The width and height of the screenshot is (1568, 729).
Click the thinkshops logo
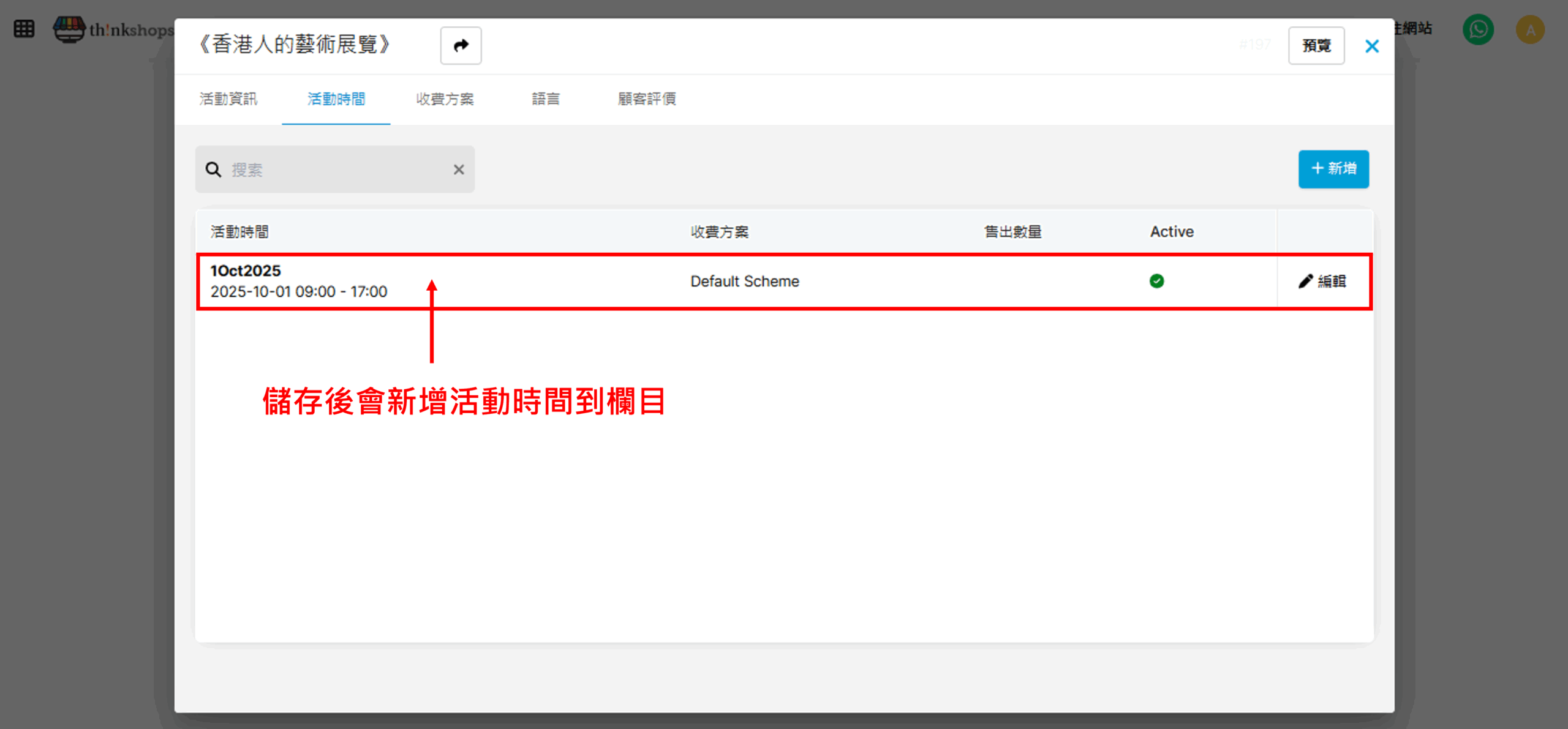tap(113, 29)
